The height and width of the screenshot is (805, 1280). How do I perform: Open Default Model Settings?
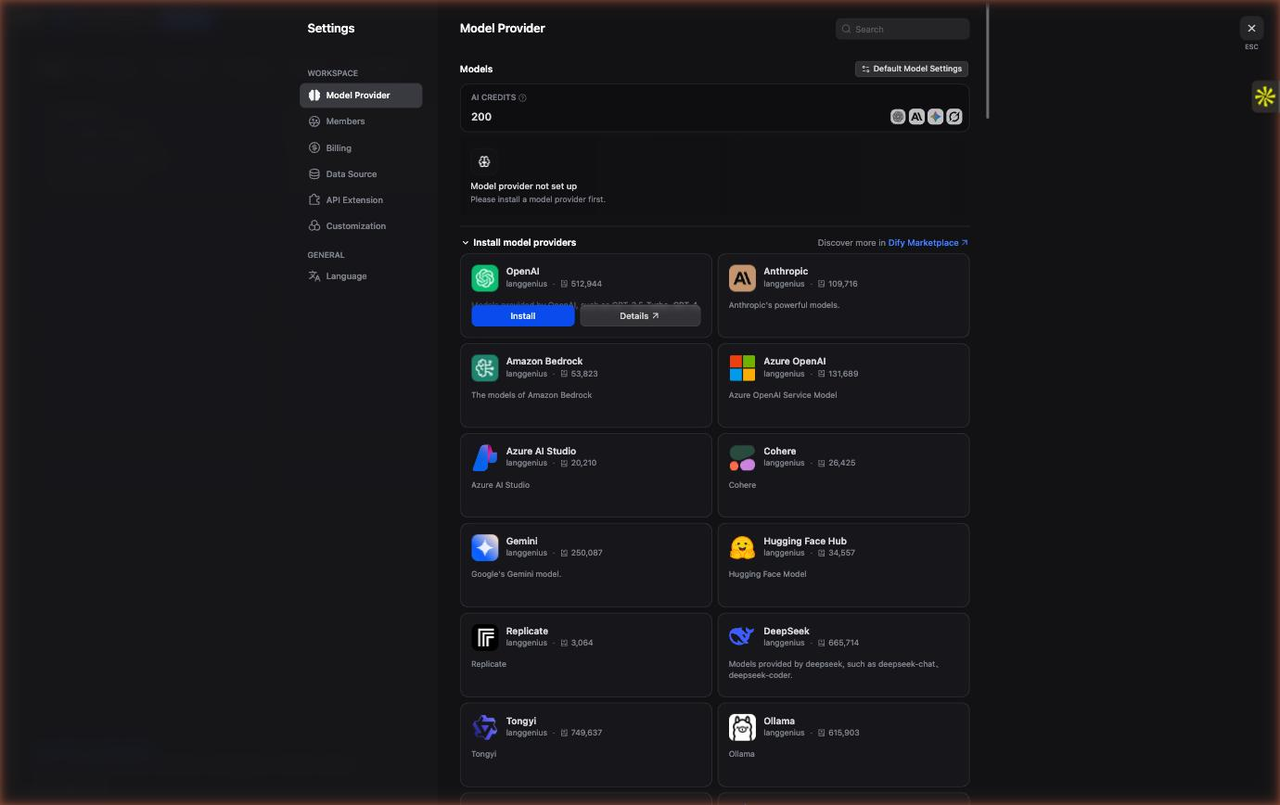[x=911, y=69]
